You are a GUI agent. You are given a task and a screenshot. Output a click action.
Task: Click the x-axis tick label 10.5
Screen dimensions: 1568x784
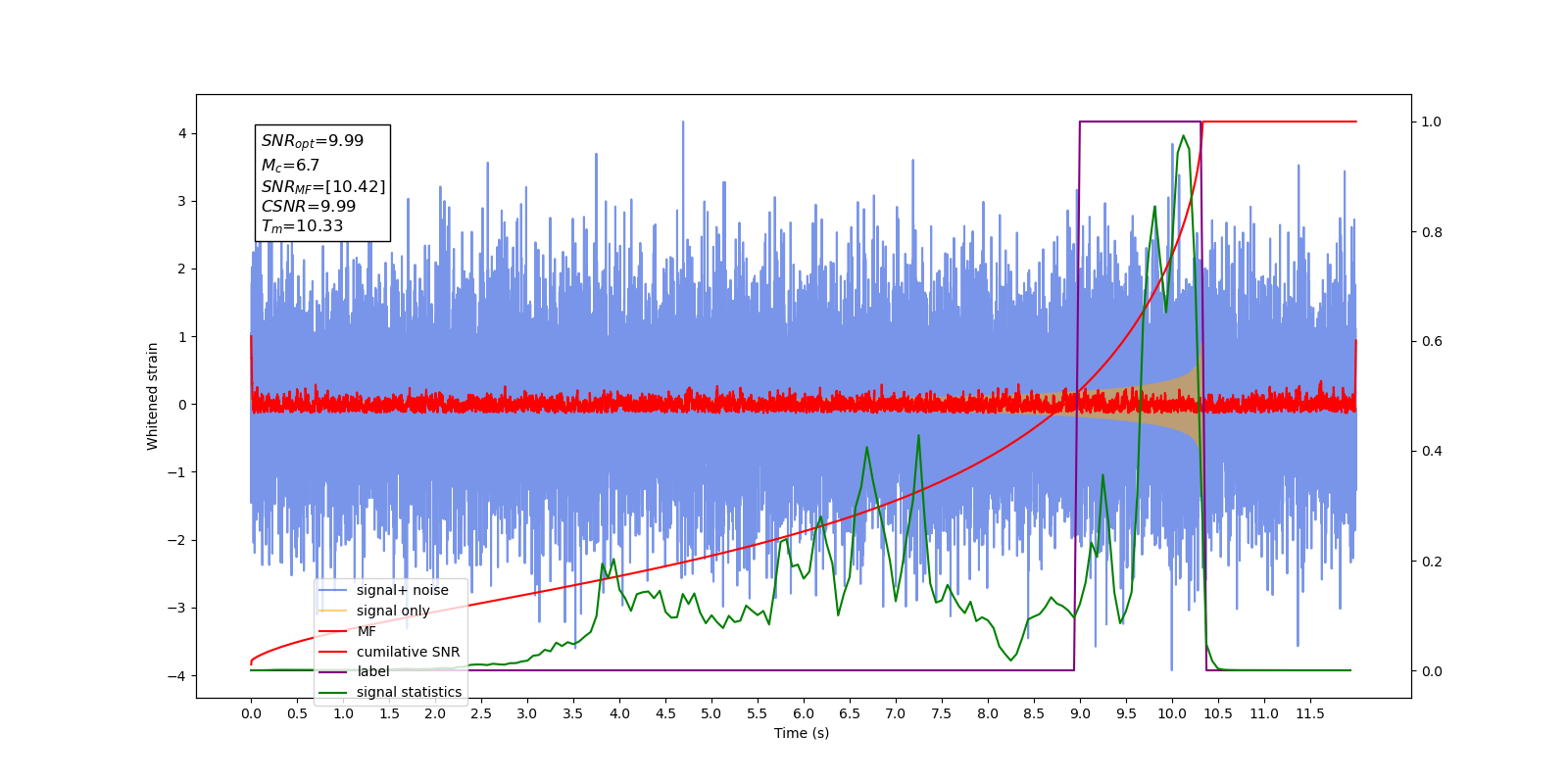click(1218, 713)
